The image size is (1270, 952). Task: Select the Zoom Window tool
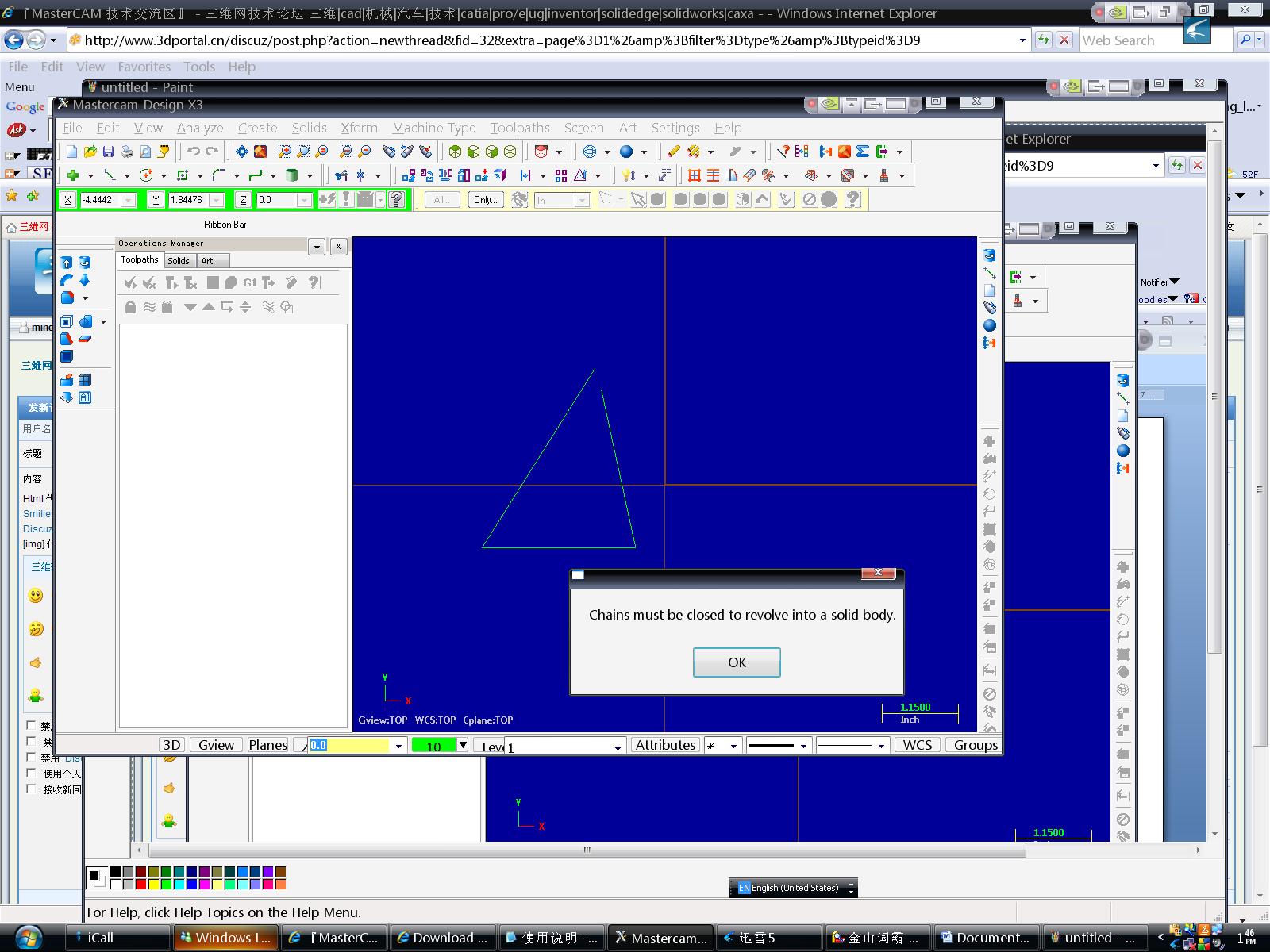285,152
